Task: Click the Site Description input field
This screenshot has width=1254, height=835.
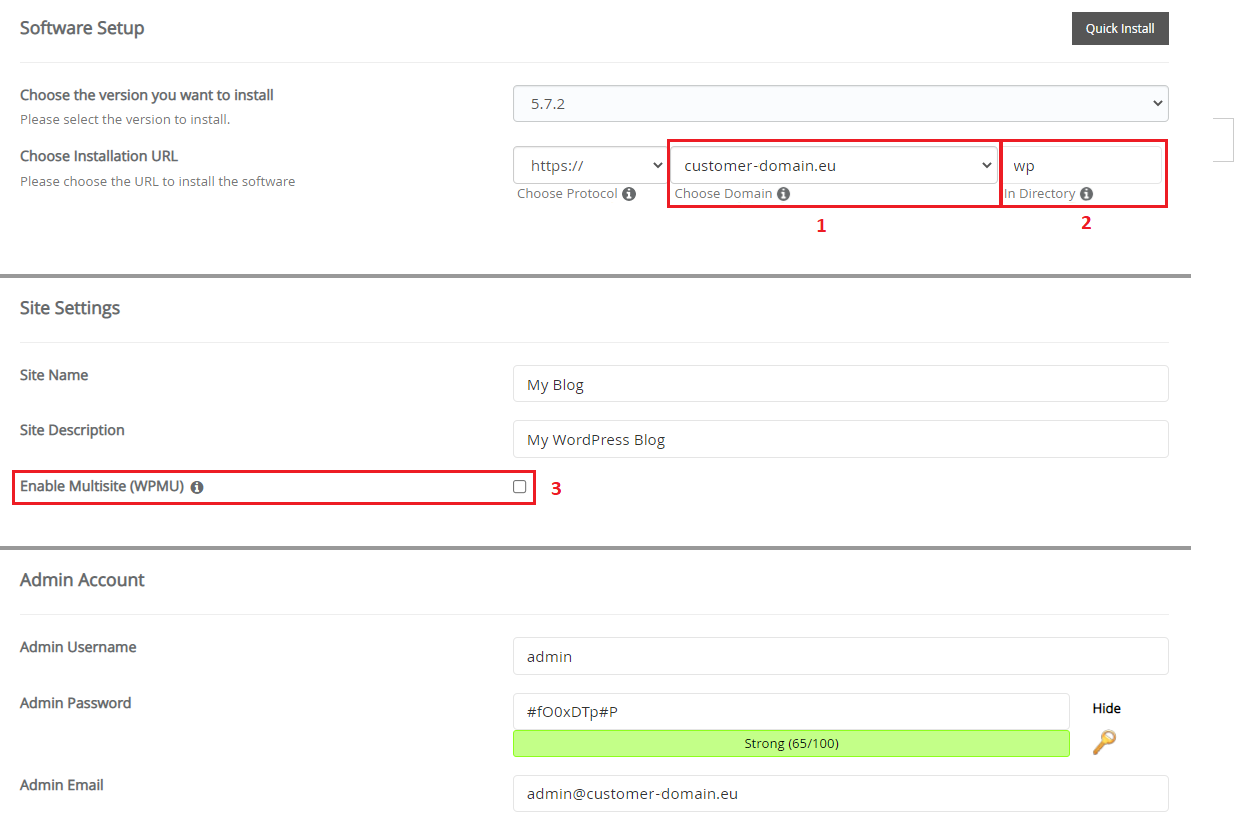Action: tap(840, 439)
